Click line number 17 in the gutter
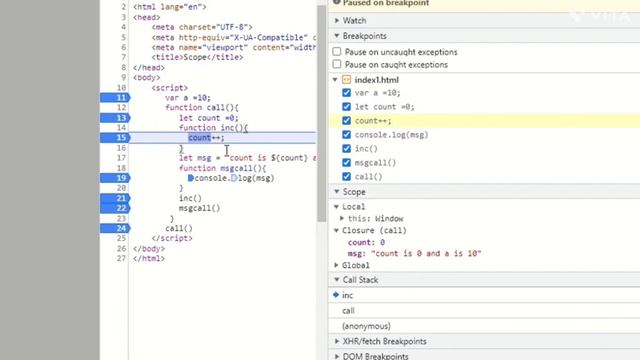640x360 pixels. point(121,158)
